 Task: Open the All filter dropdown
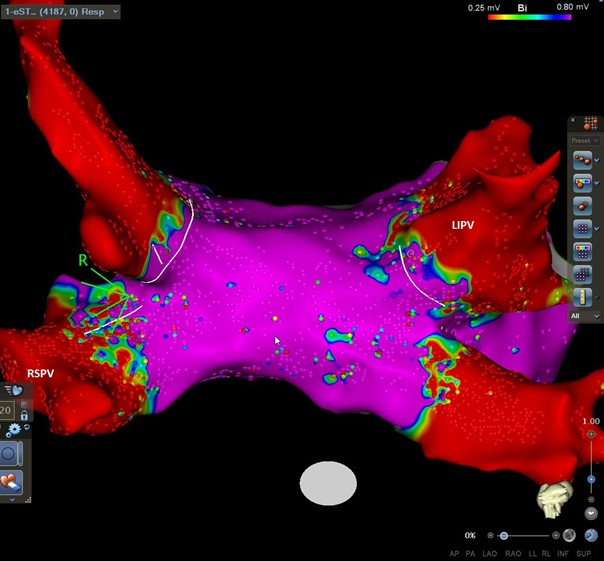click(585, 315)
